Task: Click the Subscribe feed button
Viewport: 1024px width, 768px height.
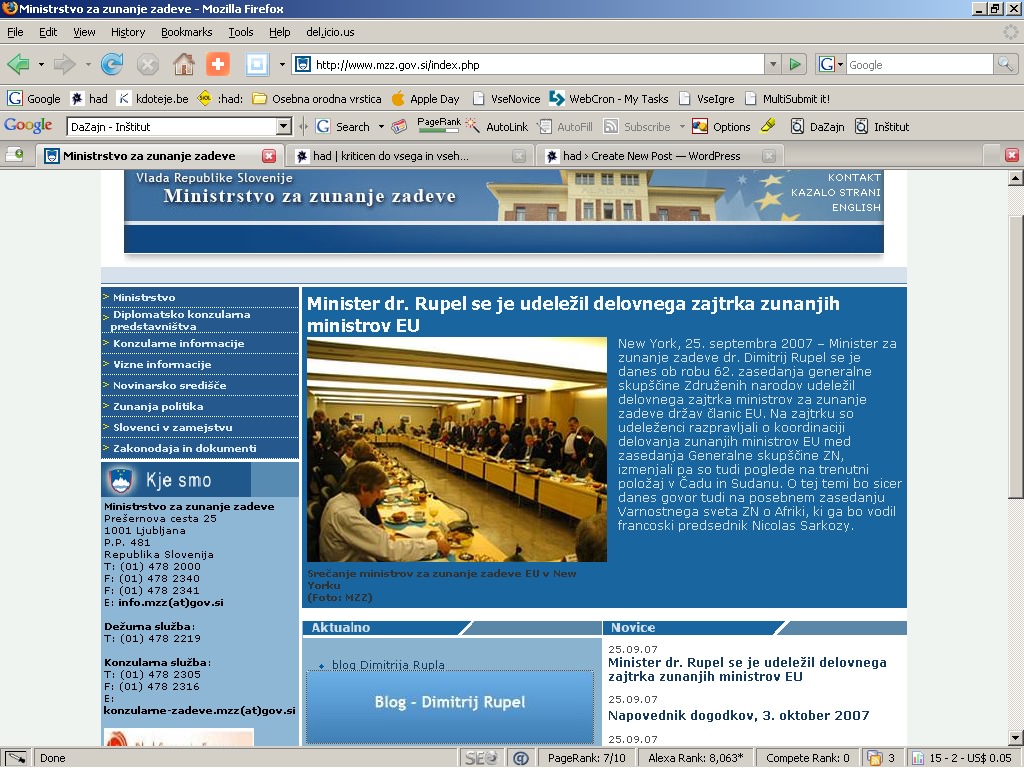Action: point(637,127)
